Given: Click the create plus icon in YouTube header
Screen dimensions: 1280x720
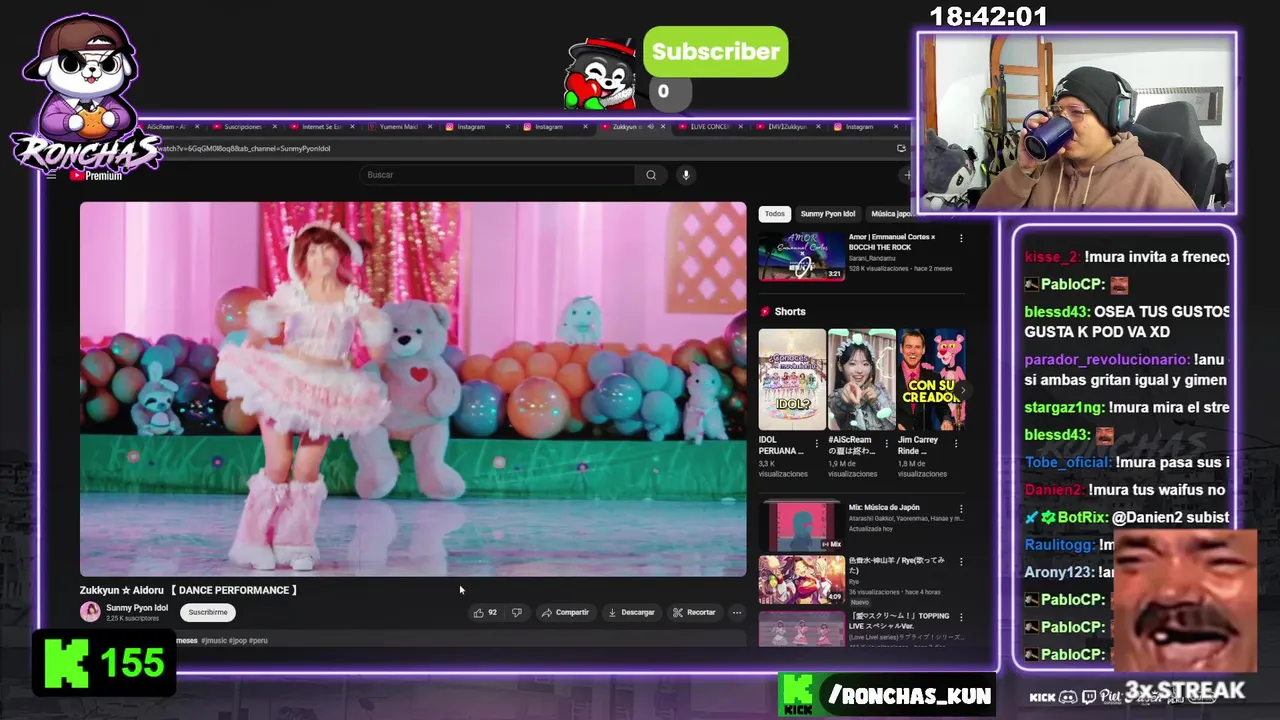Looking at the screenshot, I should click(x=908, y=175).
